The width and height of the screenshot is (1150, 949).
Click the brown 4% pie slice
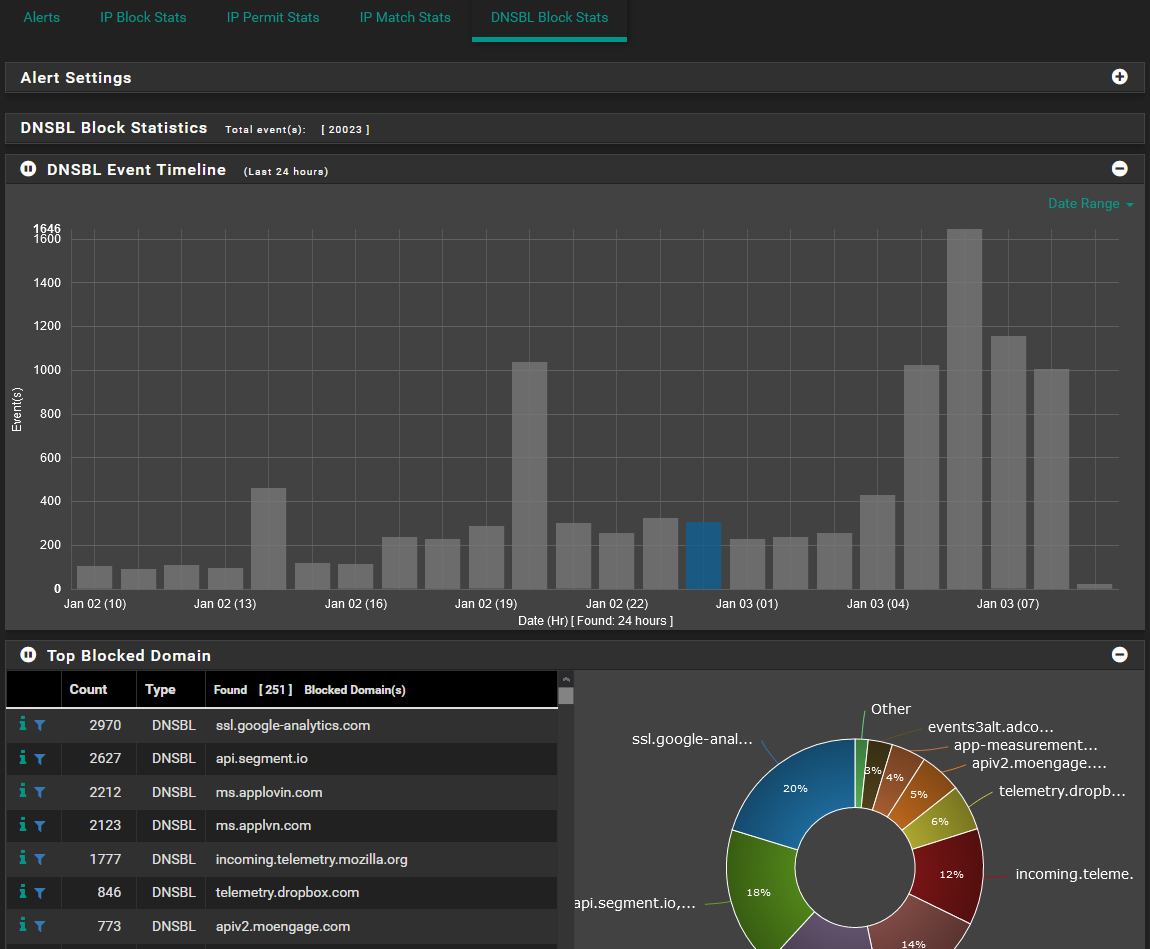[x=895, y=777]
